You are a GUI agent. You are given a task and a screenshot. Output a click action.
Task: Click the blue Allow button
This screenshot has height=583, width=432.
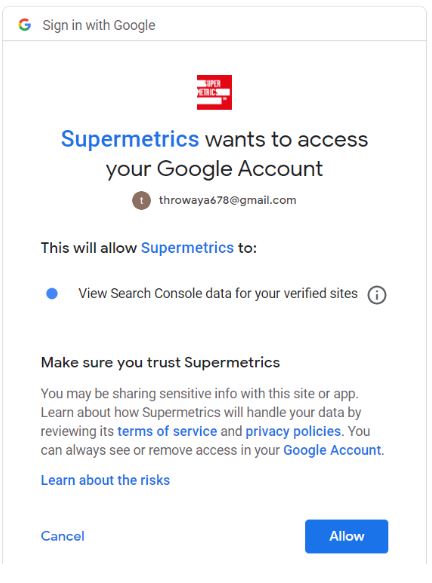pyautogui.click(x=346, y=536)
